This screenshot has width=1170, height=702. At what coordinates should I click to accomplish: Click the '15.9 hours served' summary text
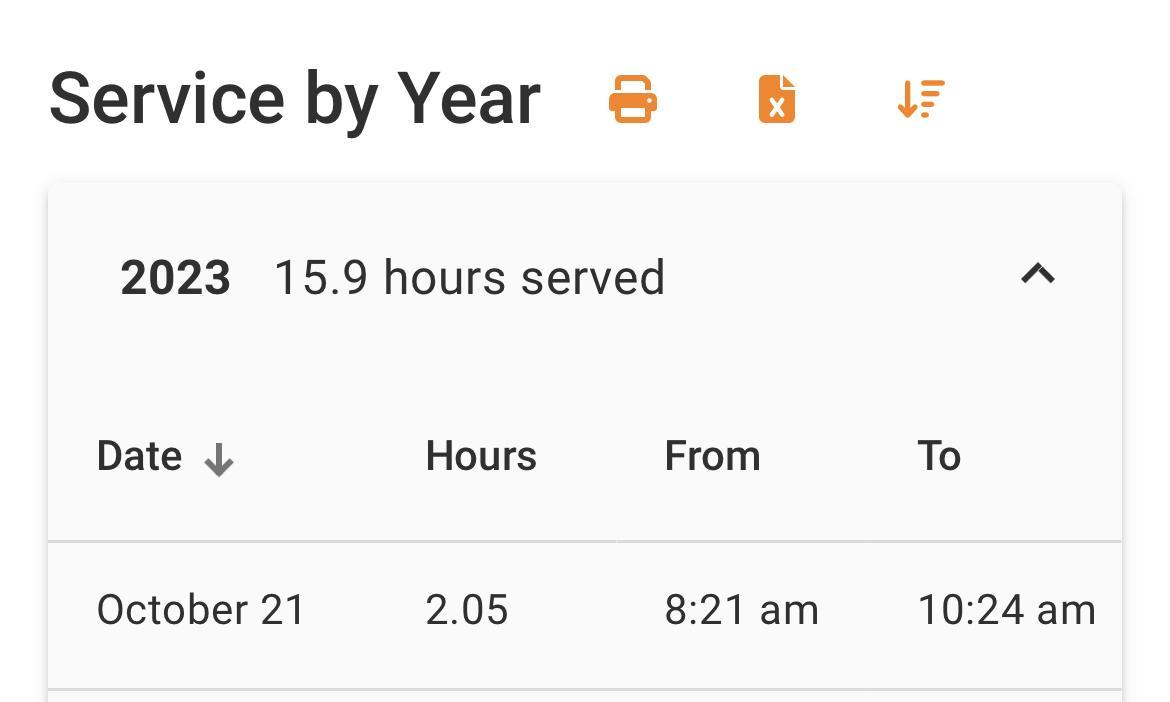(469, 278)
